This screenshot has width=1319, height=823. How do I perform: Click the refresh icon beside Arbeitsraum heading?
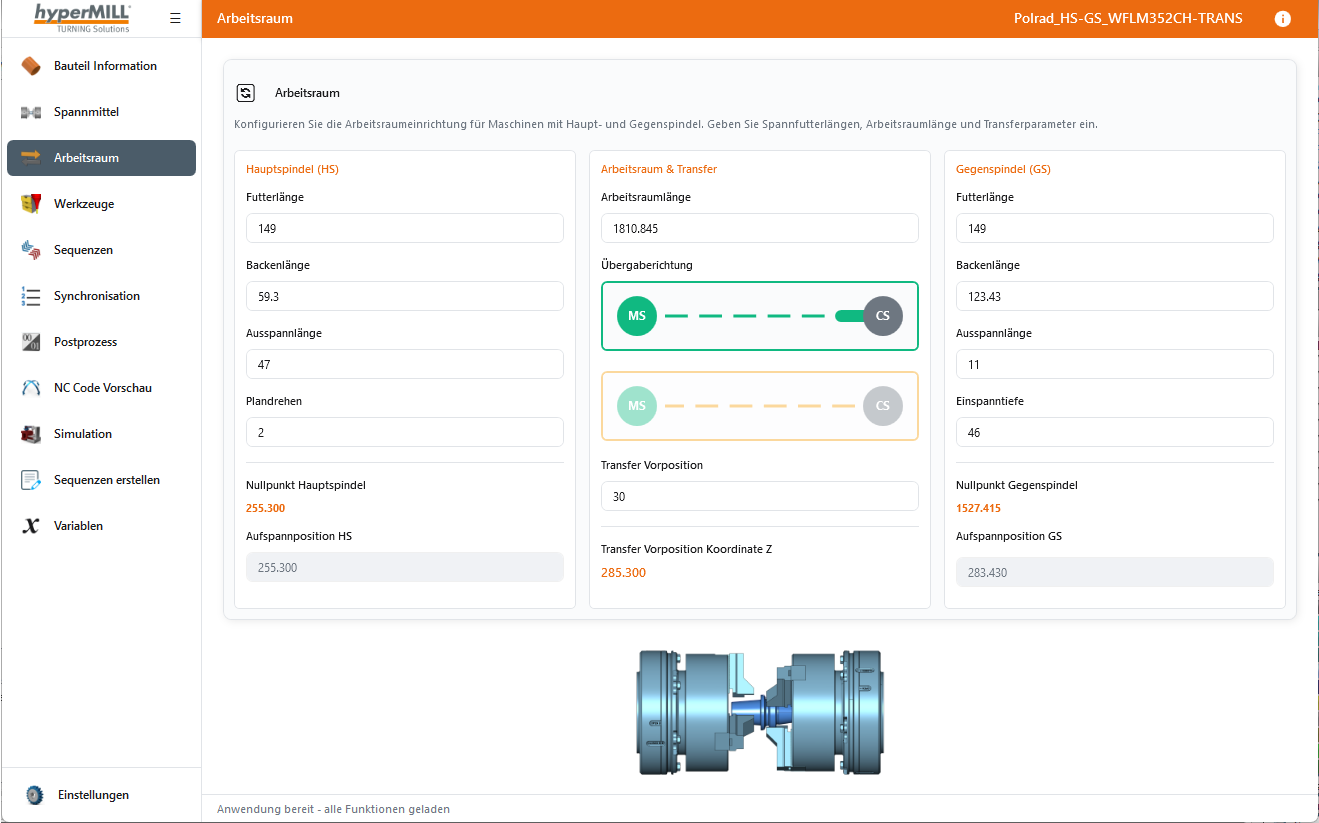tap(246, 93)
